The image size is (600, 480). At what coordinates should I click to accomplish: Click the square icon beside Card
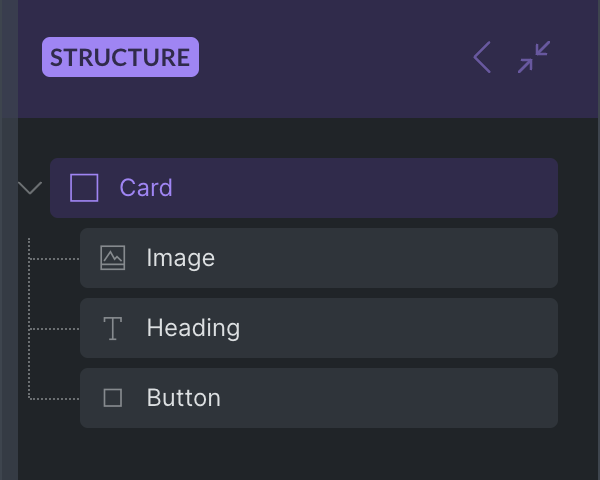pyautogui.click(x=84, y=188)
